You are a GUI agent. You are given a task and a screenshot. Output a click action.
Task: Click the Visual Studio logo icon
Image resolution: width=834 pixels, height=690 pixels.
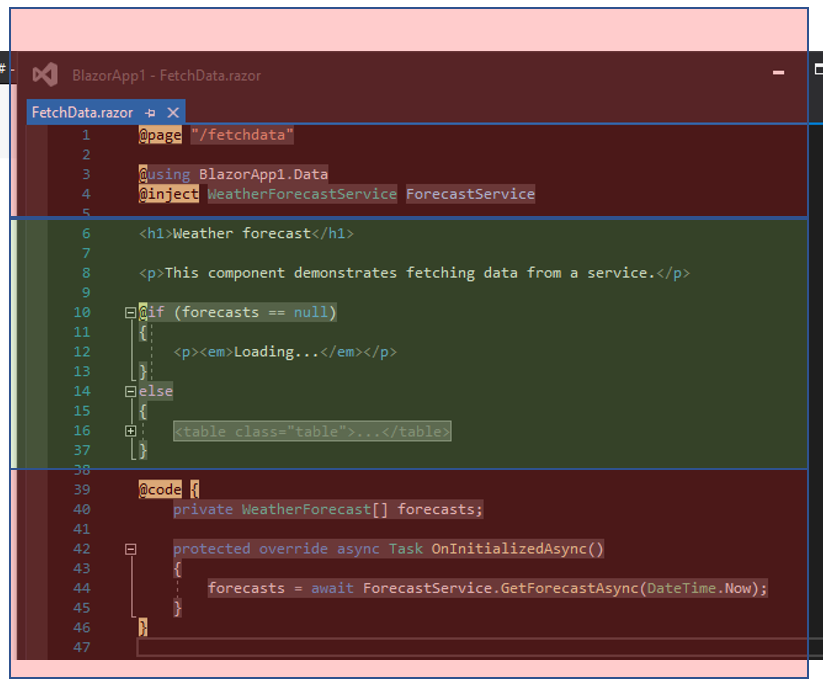[x=45, y=75]
